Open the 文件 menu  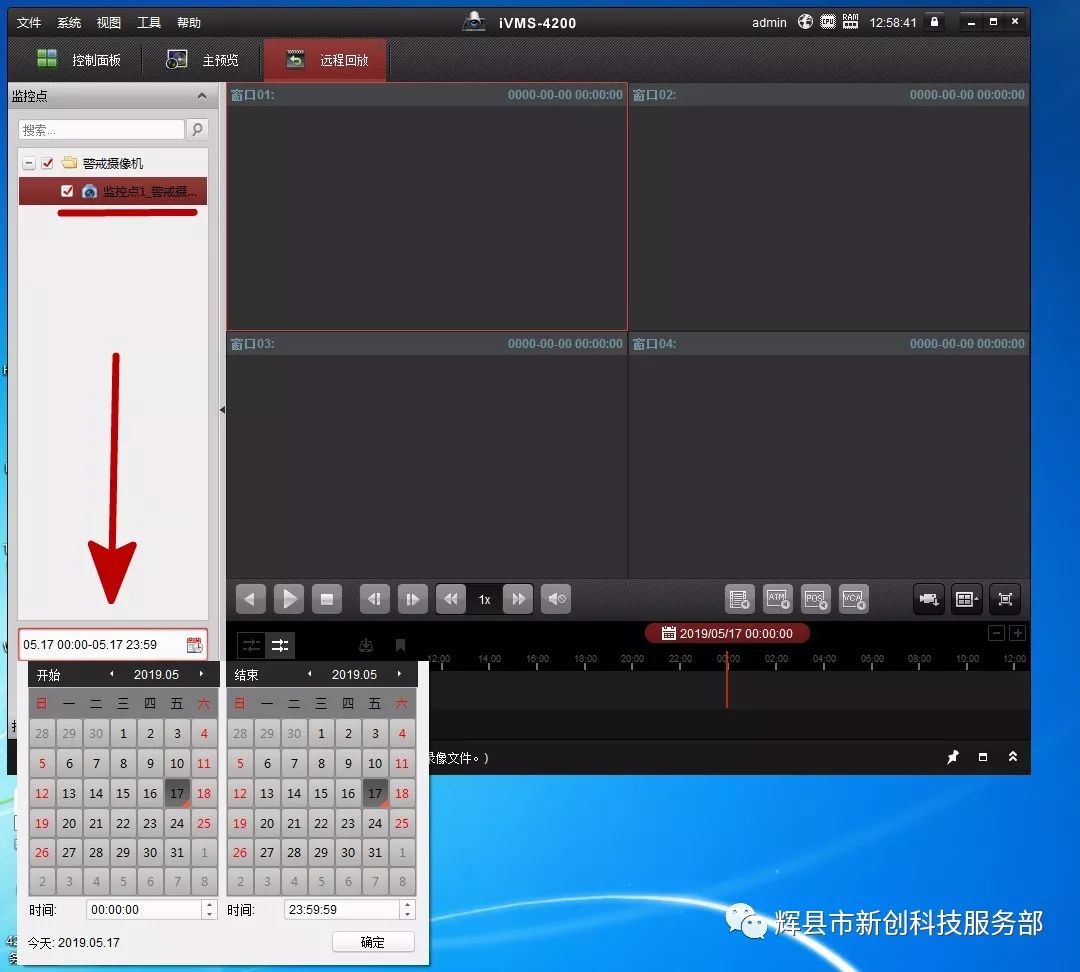(x=29, y=23)
